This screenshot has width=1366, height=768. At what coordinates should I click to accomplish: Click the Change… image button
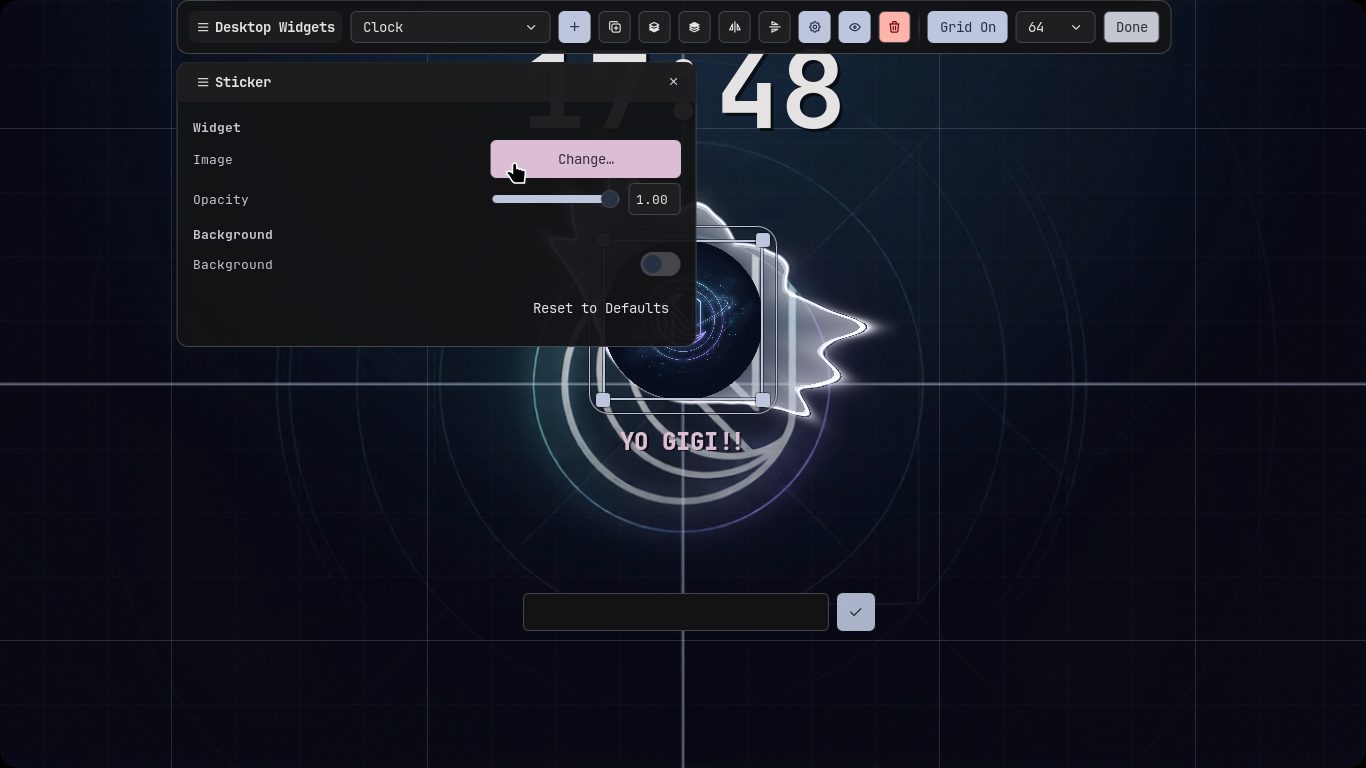tap(586, 159)
